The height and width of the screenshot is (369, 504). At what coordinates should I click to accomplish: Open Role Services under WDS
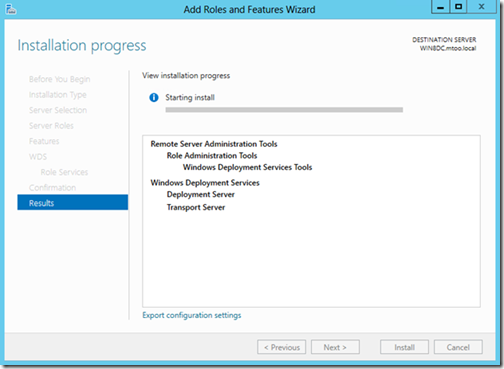(64, 172)
